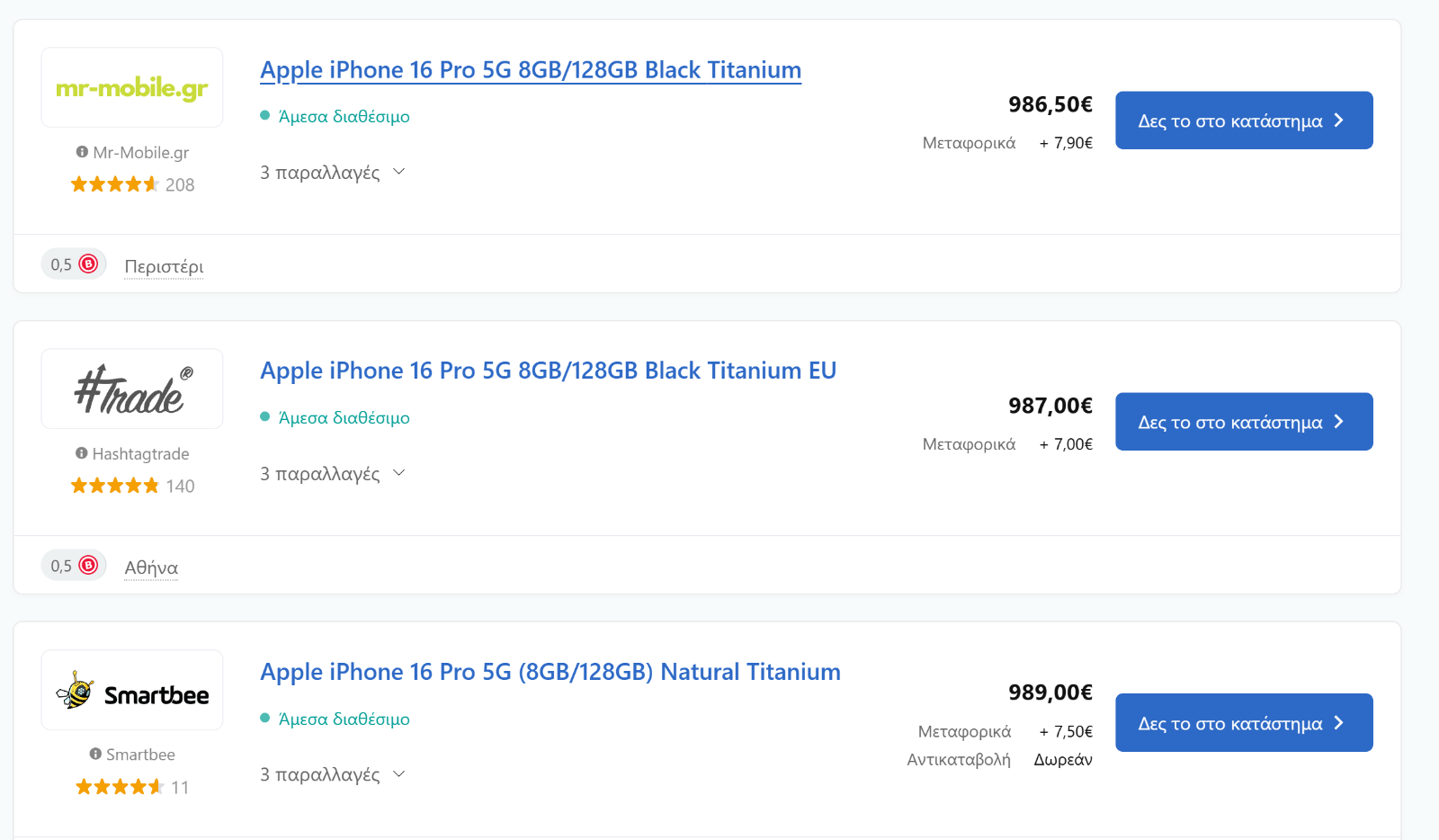Click the Περιστέρι location link
Screen dimensions: 1439x840
(x=164, y=266)
